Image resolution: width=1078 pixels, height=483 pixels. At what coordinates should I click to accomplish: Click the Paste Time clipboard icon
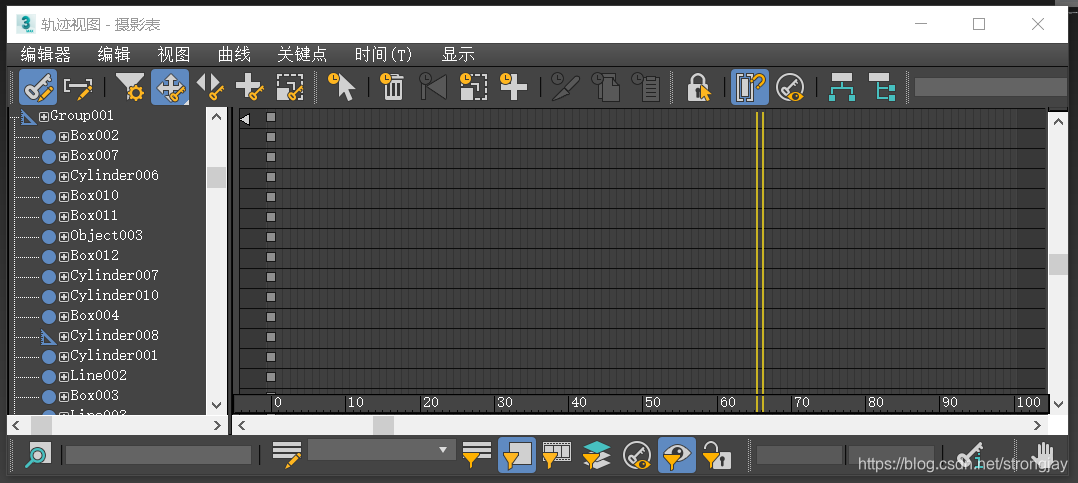pyautogui.click(x=646, y=87)
